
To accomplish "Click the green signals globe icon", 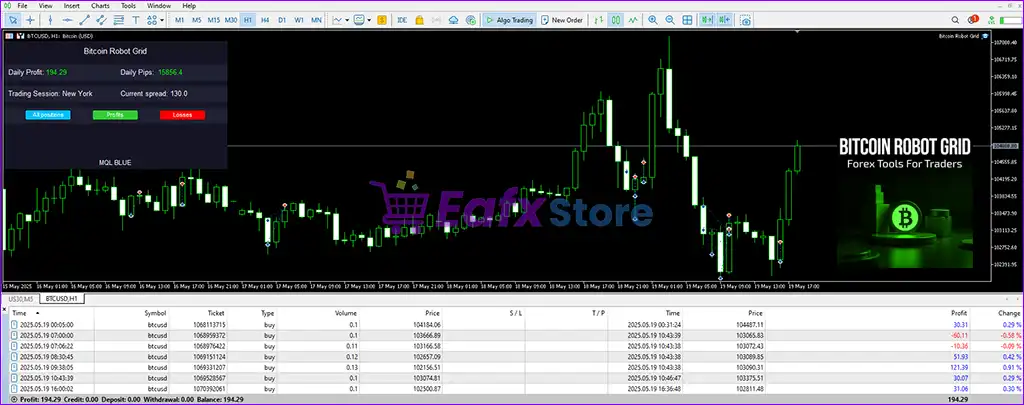I will 471,20.
